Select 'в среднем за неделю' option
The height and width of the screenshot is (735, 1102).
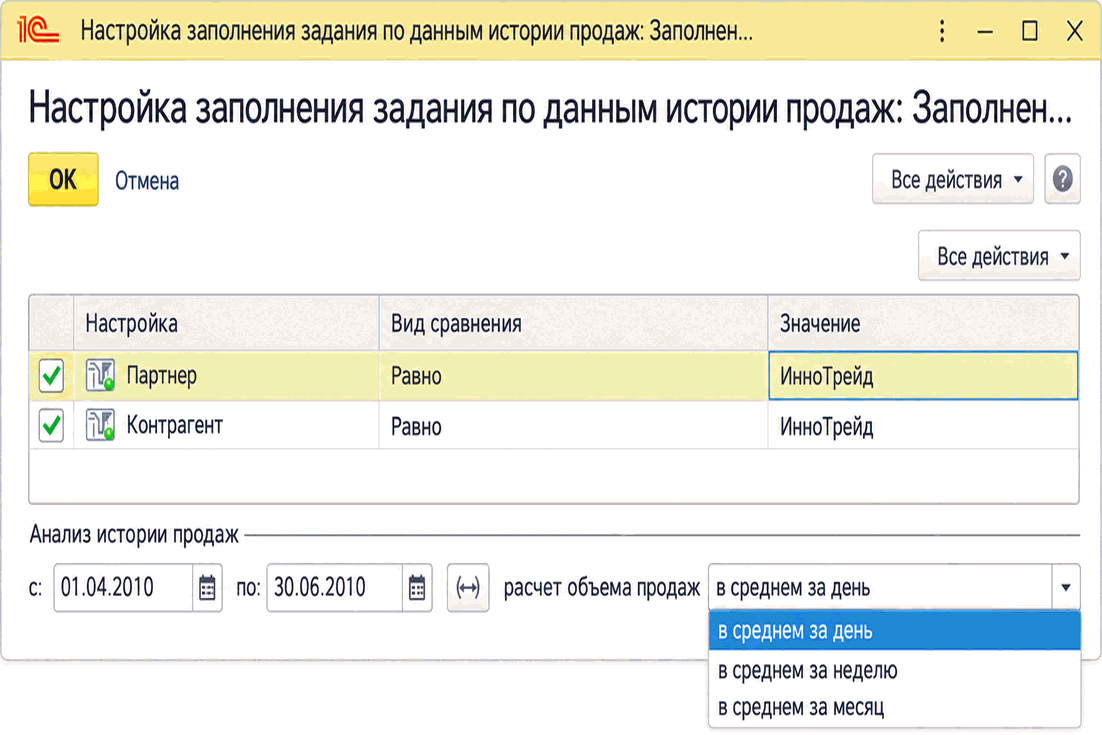point(894,670)
